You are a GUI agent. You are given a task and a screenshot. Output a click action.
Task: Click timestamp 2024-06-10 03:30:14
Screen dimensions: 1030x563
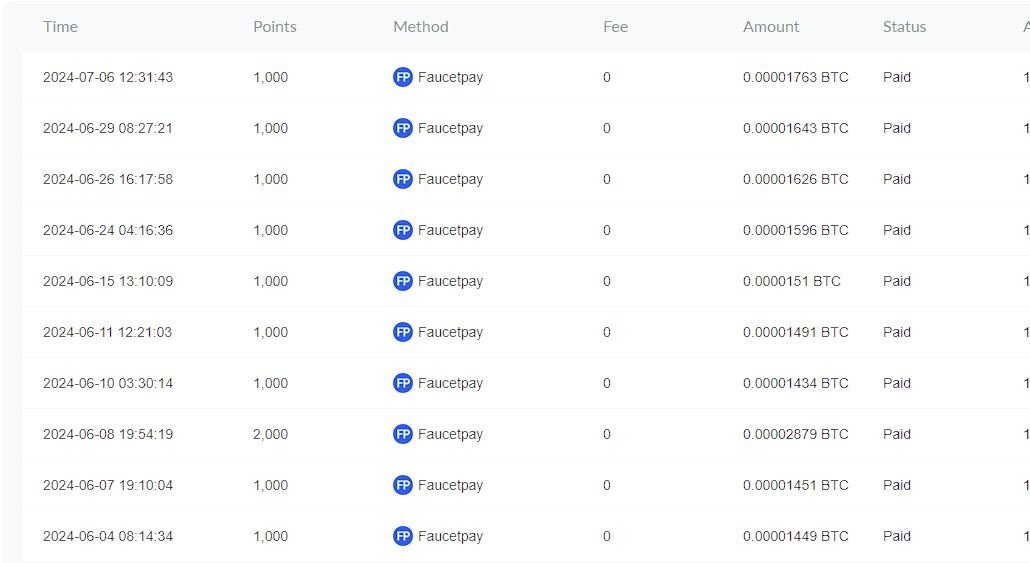click(x=108, y=383)
